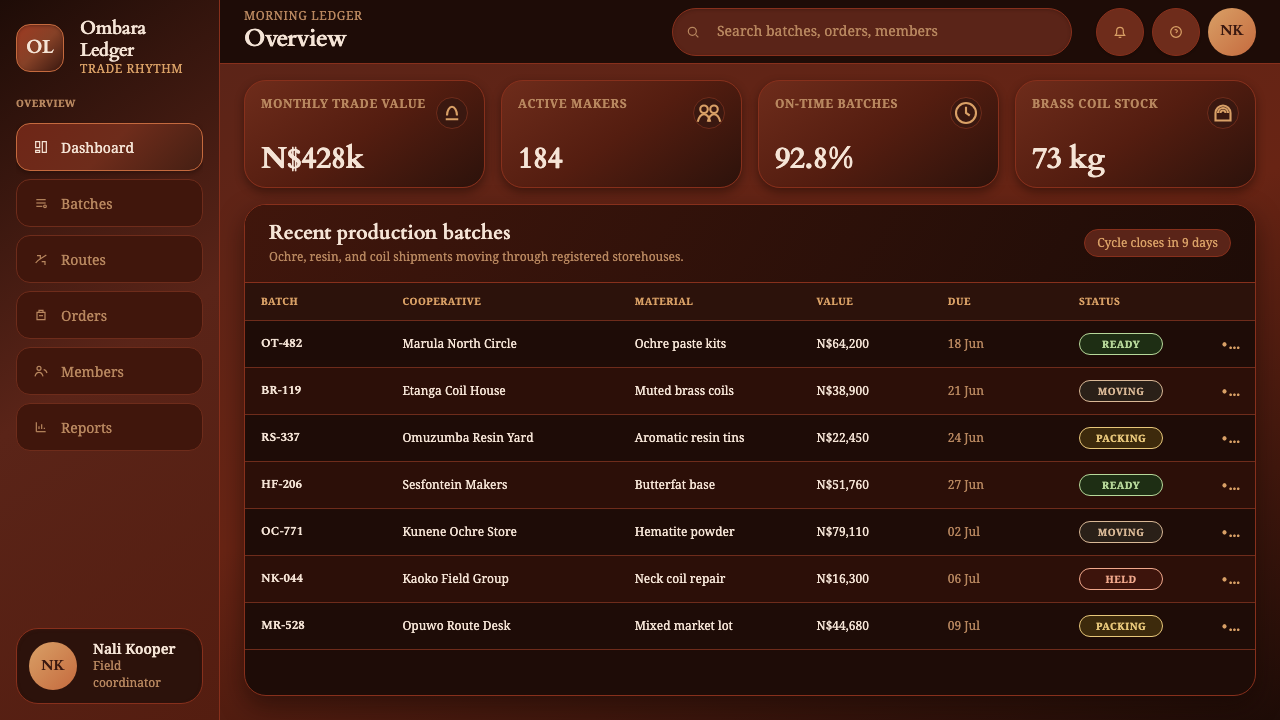The width and height of the screenshot is (1280, 720).
Task: Click the Hematite powder material
Action: [x=684, y=532]
